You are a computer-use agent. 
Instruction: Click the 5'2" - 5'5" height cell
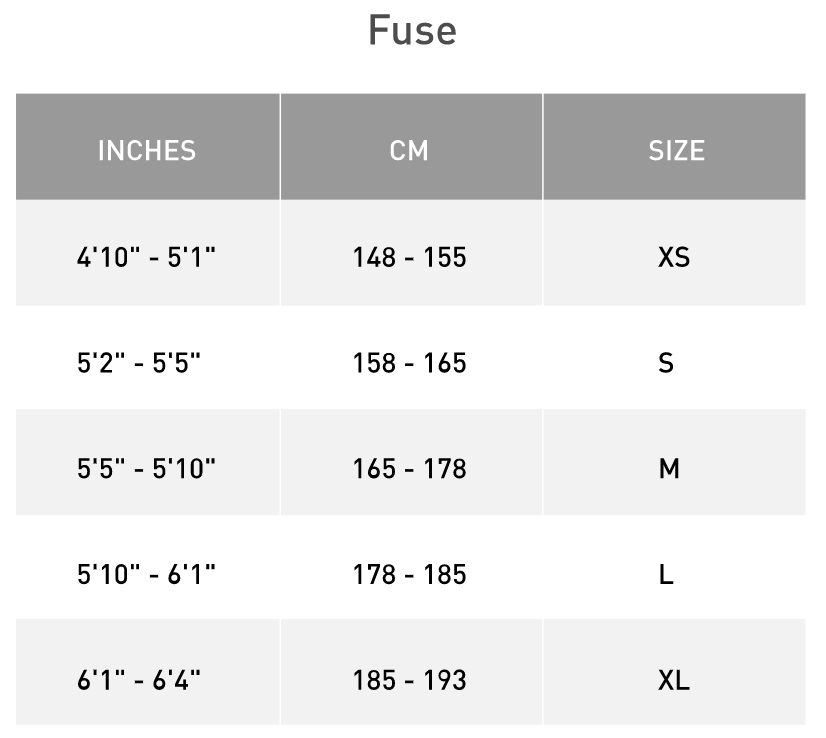pyautogui.click(x=139, y=362)
